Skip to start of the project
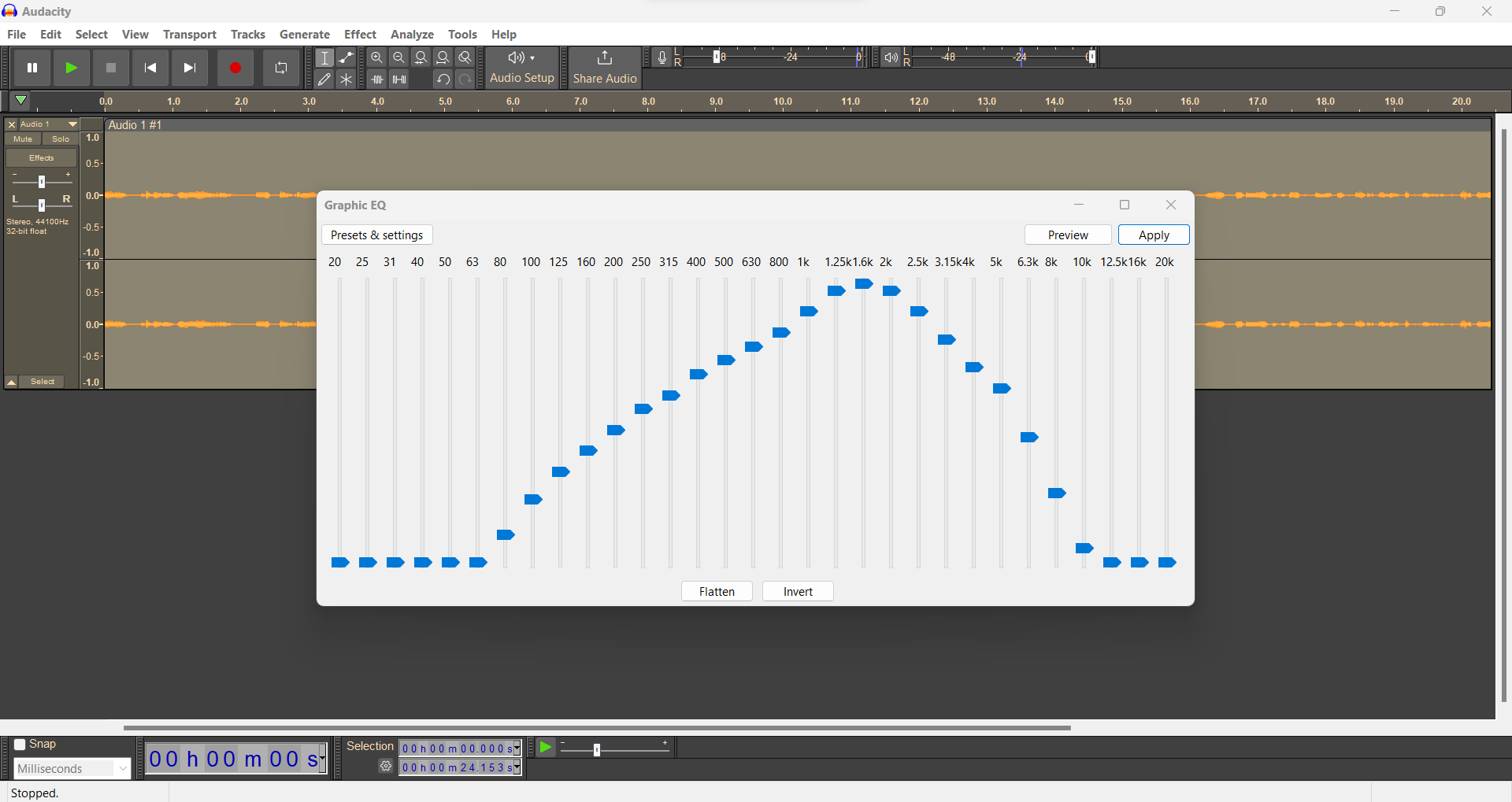Screen dimensions: 1512x802 150,68
